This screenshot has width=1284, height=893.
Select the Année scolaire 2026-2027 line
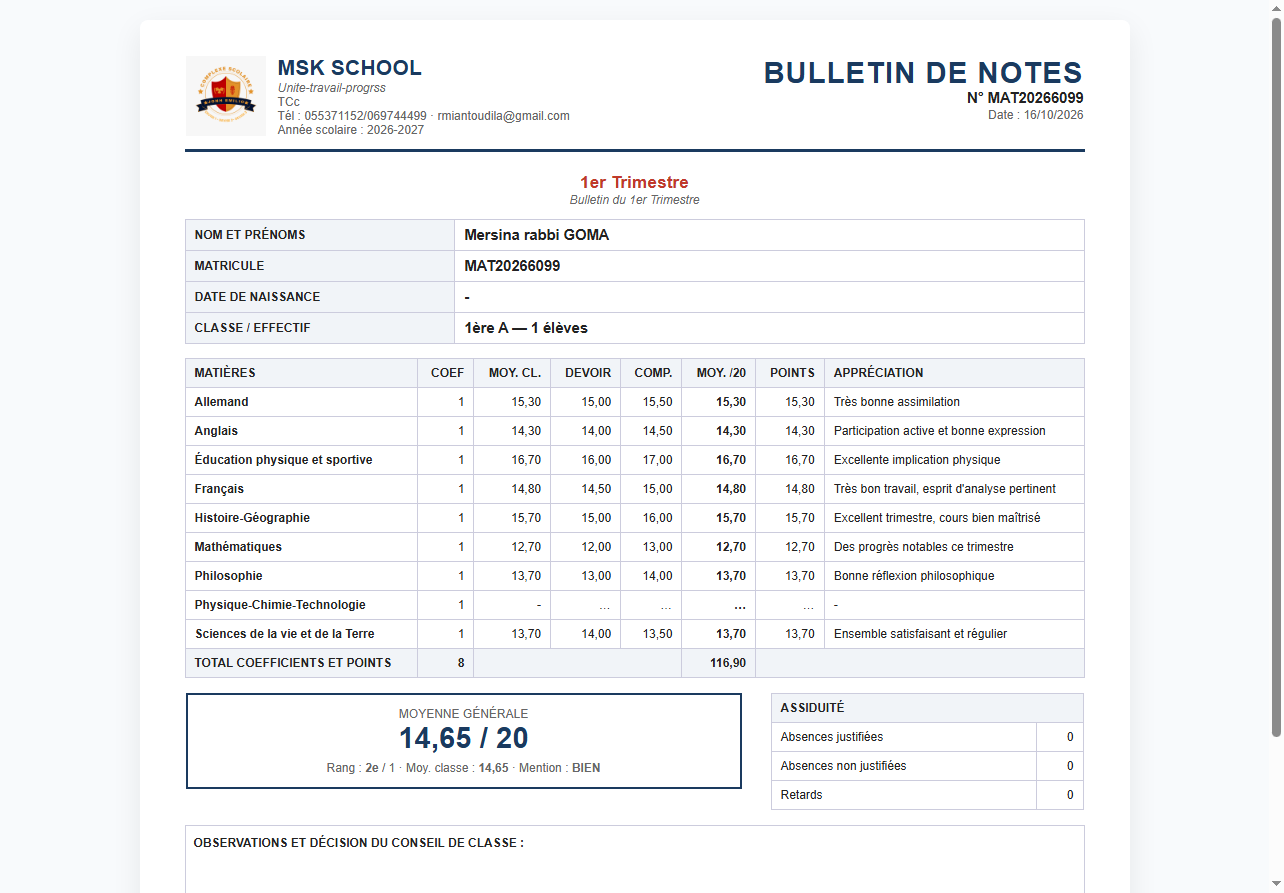tap(351, 130)
